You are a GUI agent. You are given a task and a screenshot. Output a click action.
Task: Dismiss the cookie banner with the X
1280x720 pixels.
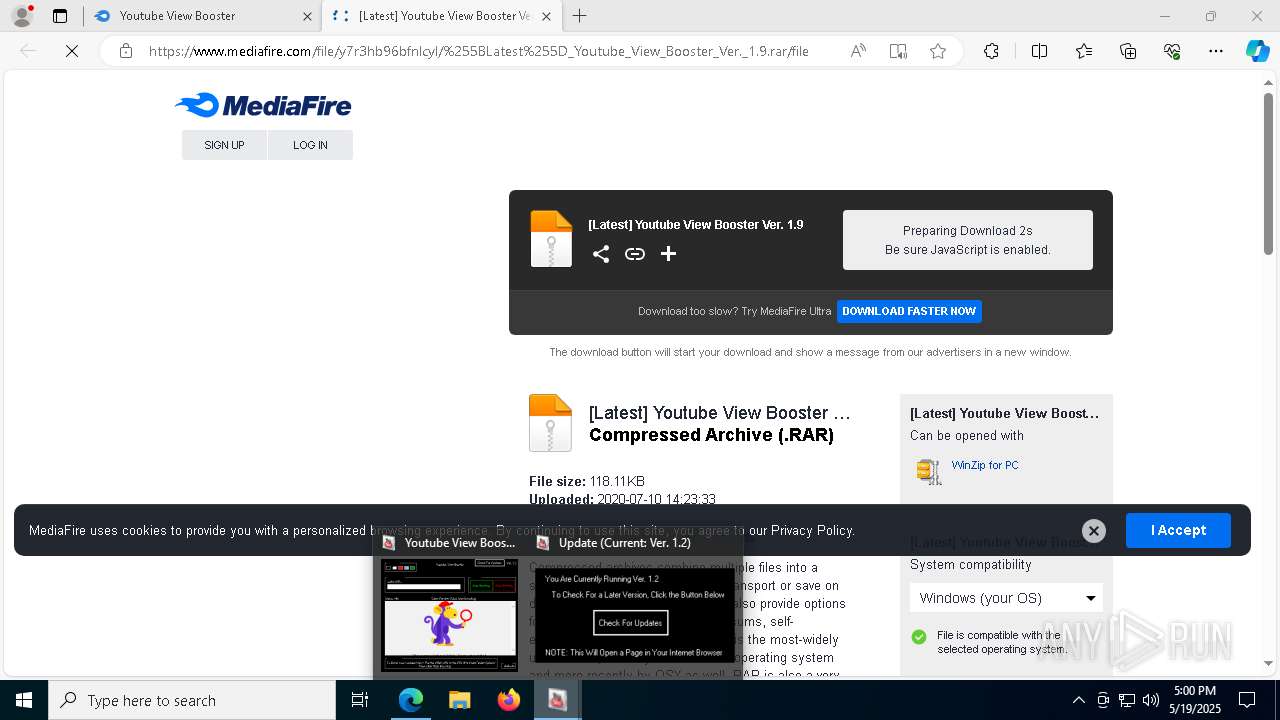(x=1094, y=531)
